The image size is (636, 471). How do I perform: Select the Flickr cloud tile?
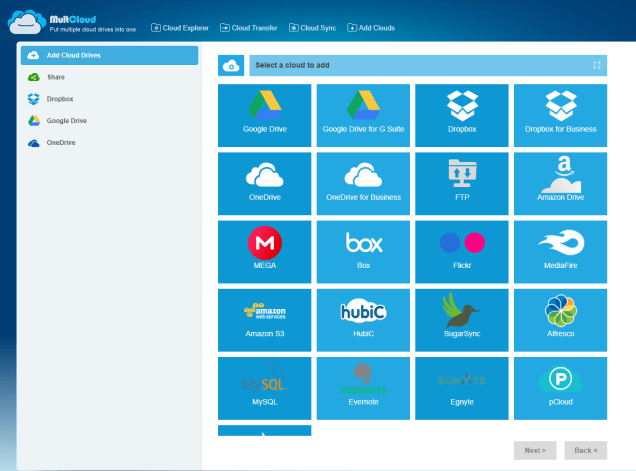(461, 250)
